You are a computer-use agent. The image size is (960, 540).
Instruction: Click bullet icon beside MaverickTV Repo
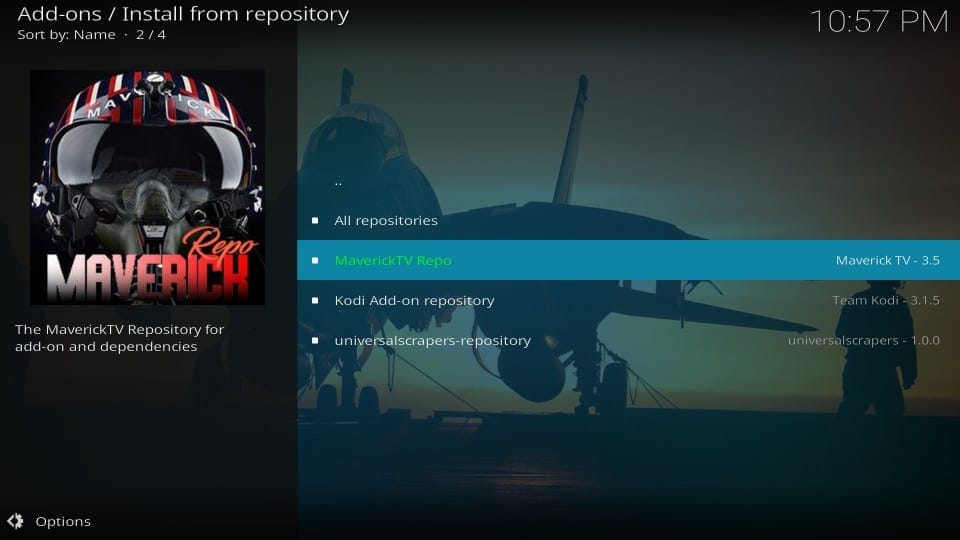[x=315, y=260]
